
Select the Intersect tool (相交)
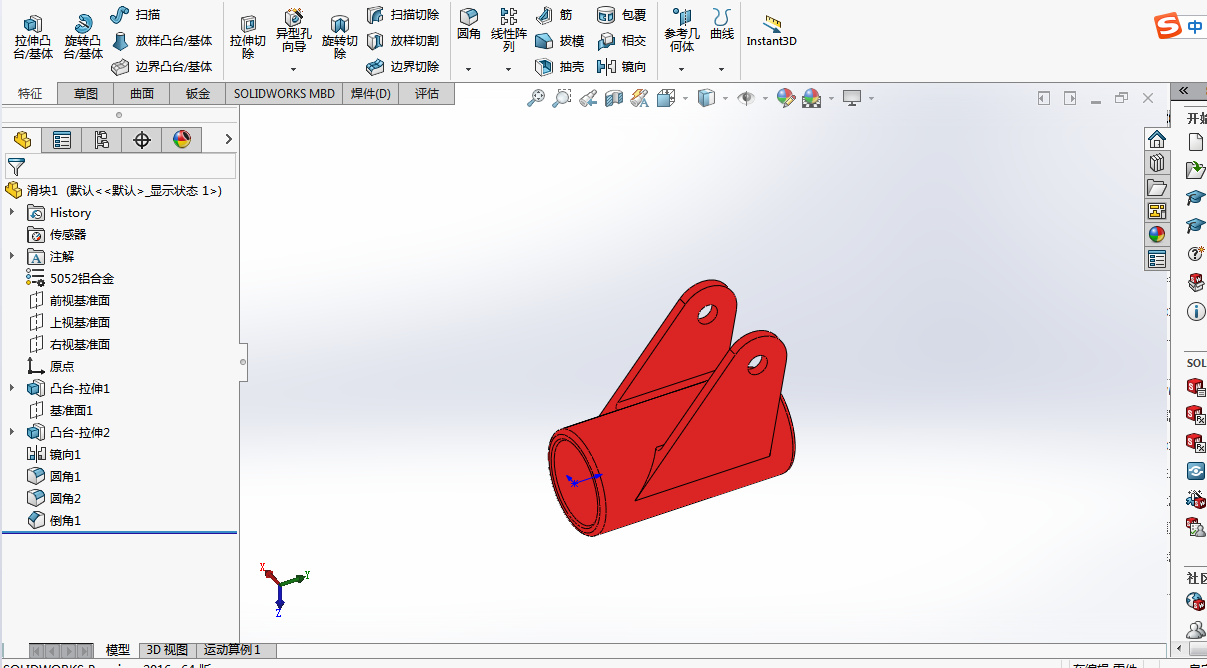tap(621, 41)
